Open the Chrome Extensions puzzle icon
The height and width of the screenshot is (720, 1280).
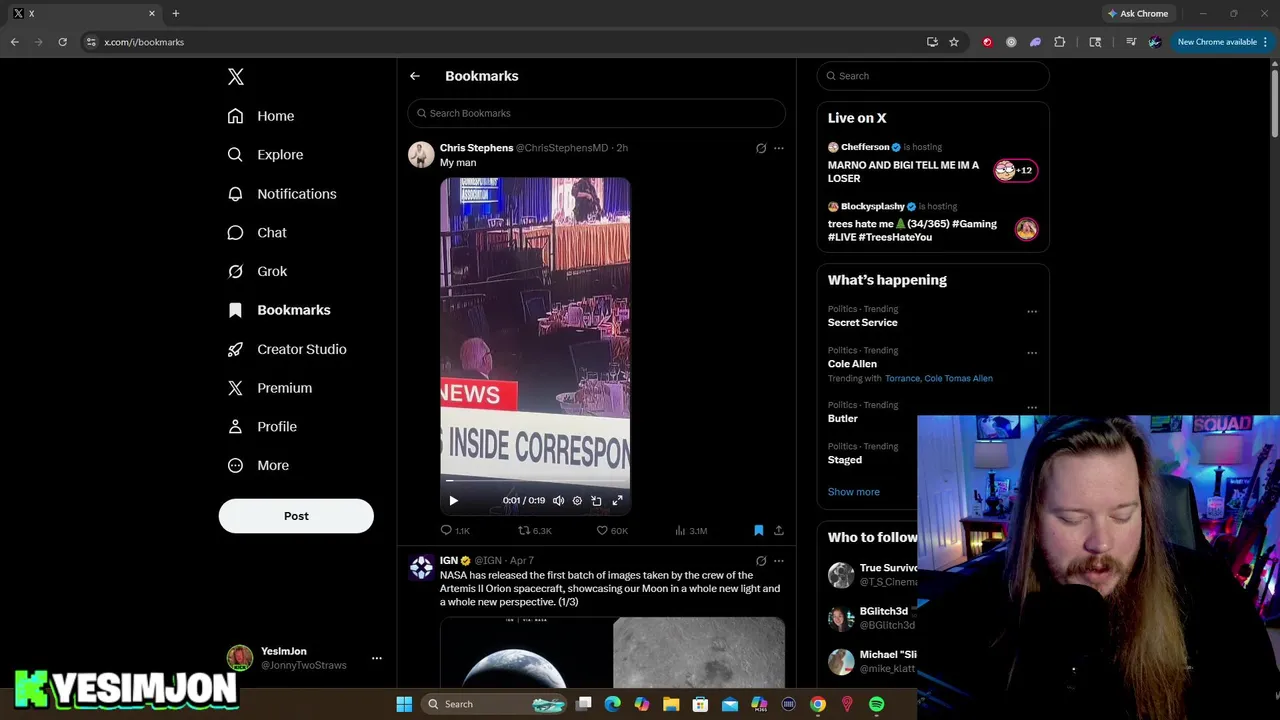(1060, 42)
